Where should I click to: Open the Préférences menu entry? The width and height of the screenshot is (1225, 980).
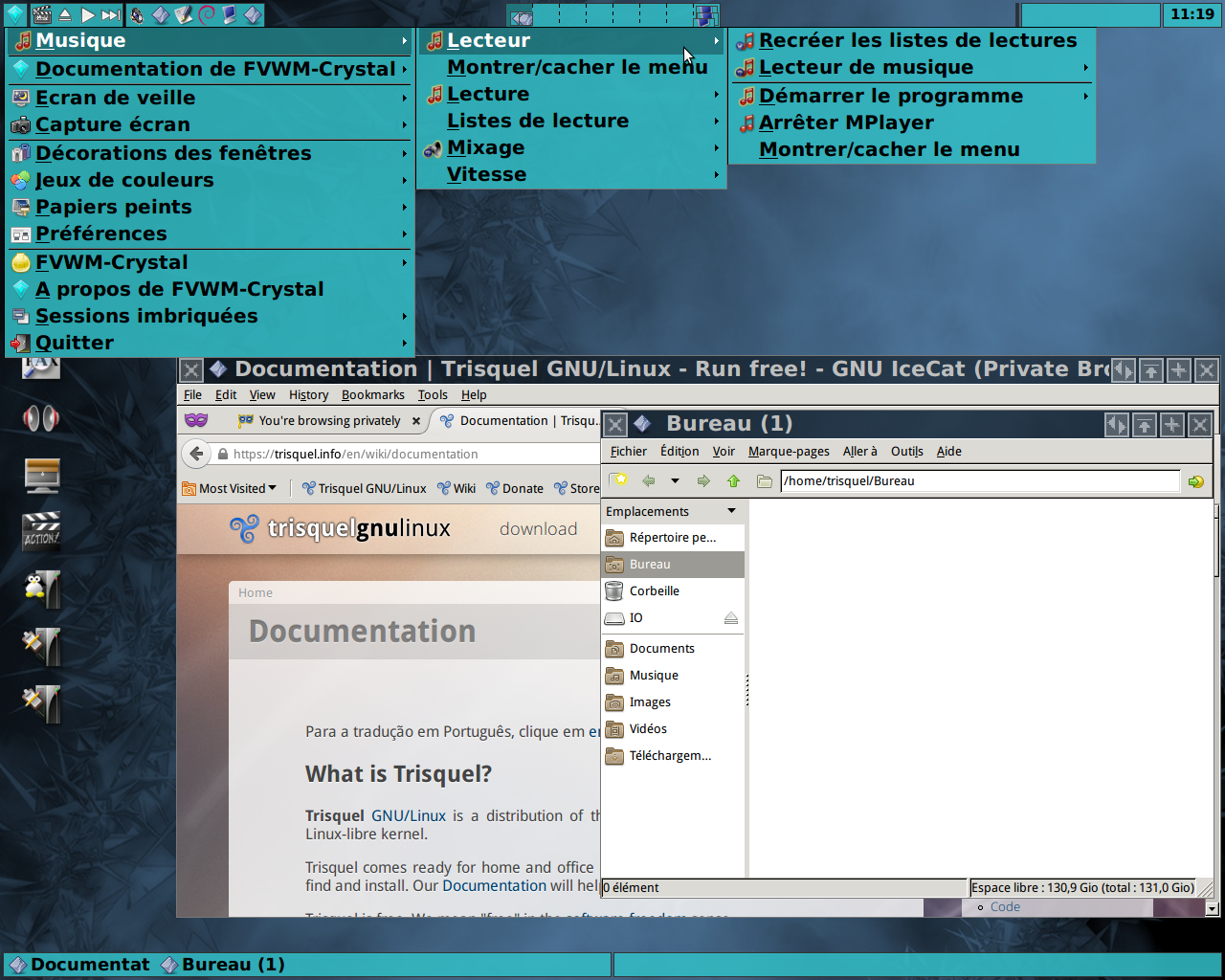tap(210, 234)
